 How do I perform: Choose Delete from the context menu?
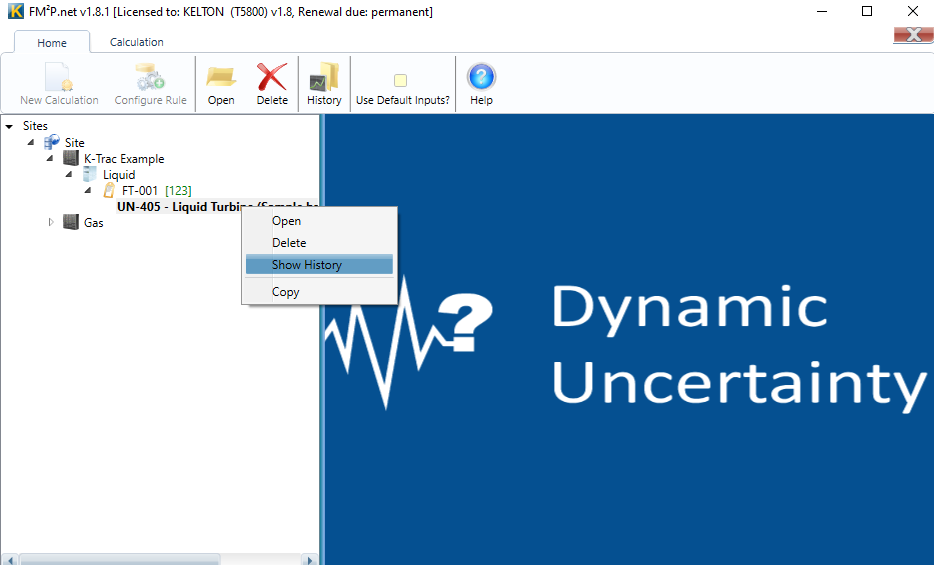click(x=319, y=243)
